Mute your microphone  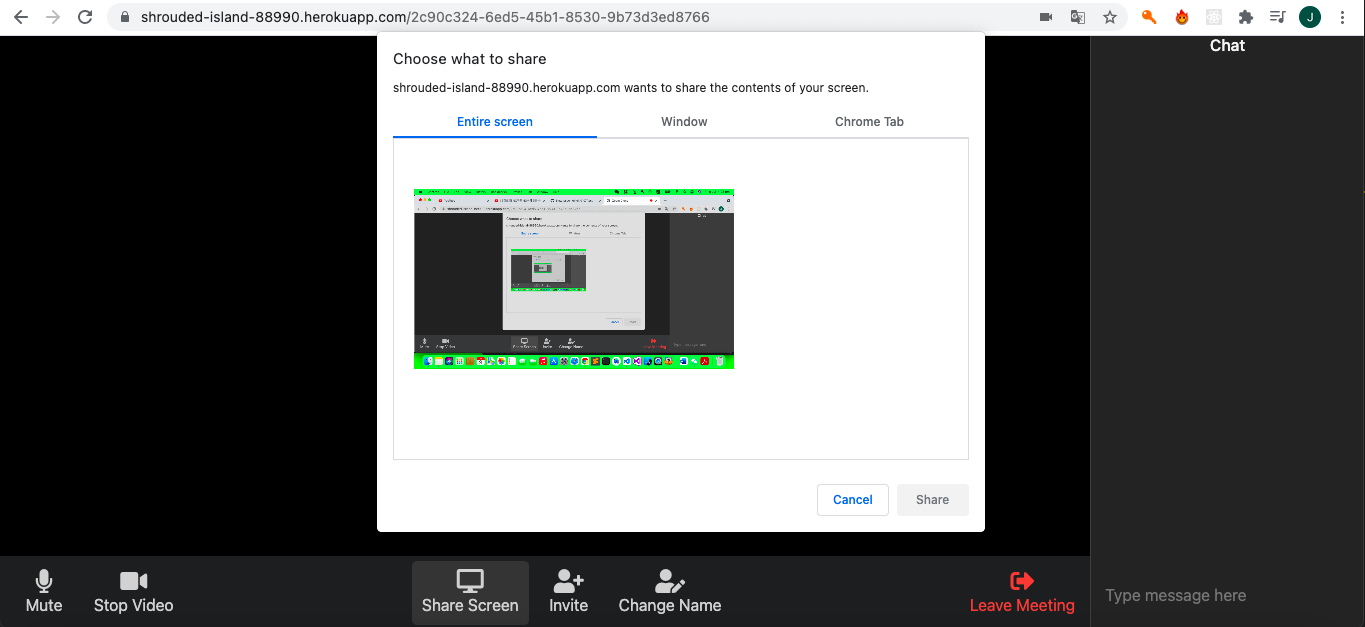[43, 581]
